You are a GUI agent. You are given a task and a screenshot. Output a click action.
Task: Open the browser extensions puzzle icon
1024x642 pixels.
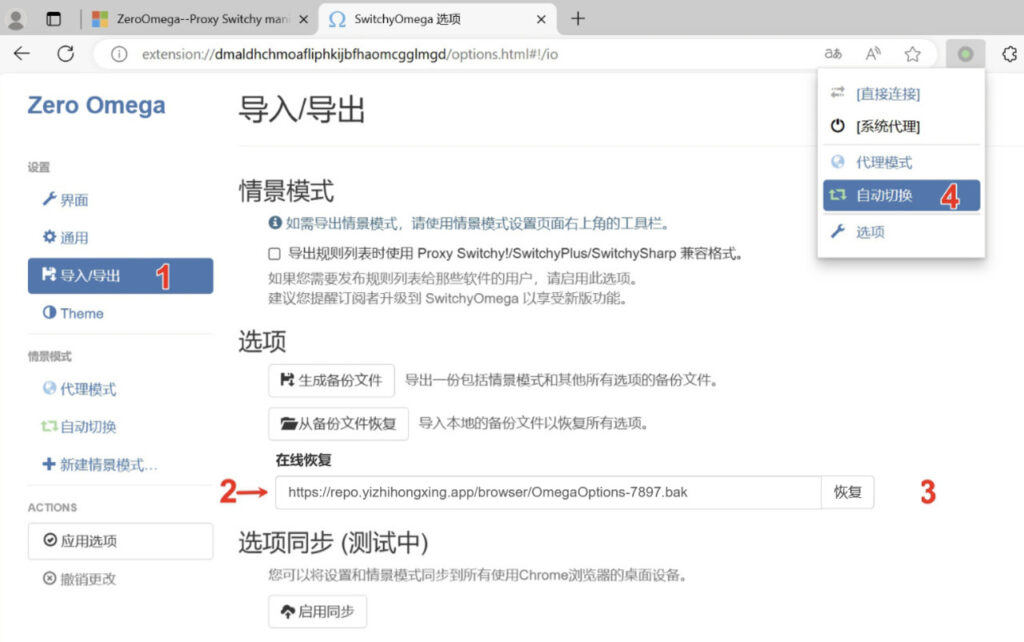click(1008, 54)
